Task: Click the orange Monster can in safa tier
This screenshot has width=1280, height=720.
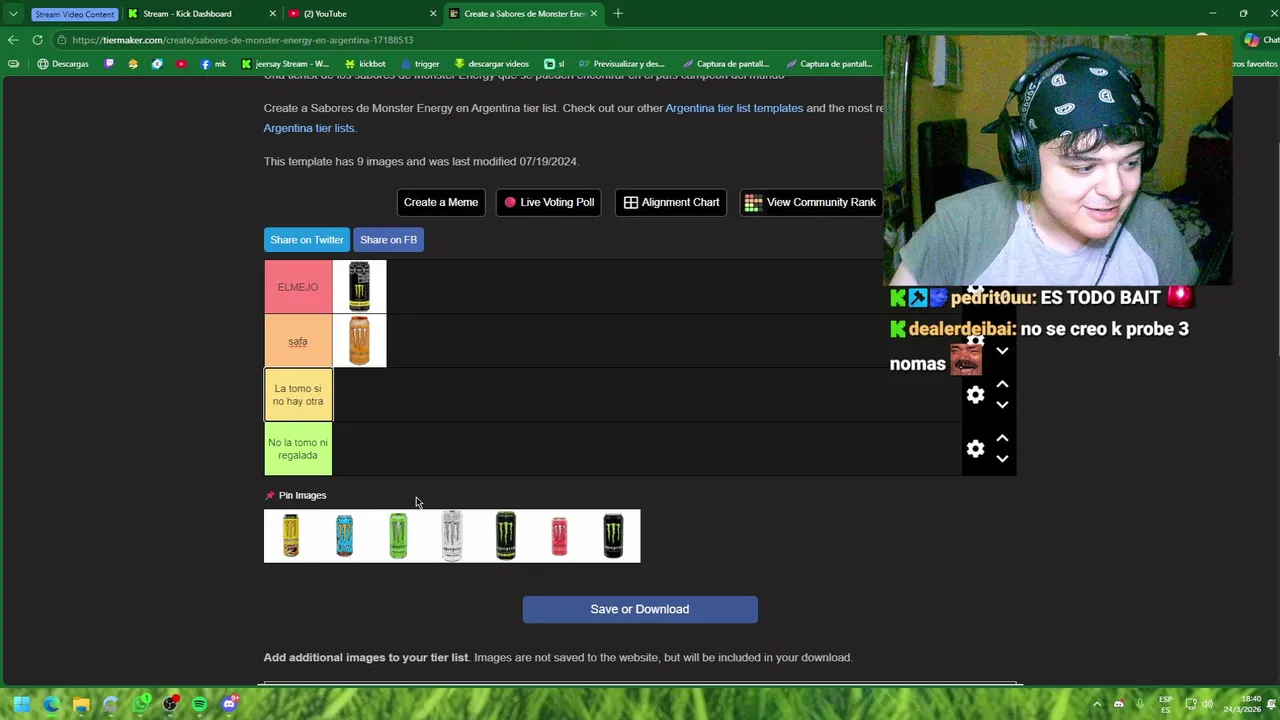Action: [359, 341]
